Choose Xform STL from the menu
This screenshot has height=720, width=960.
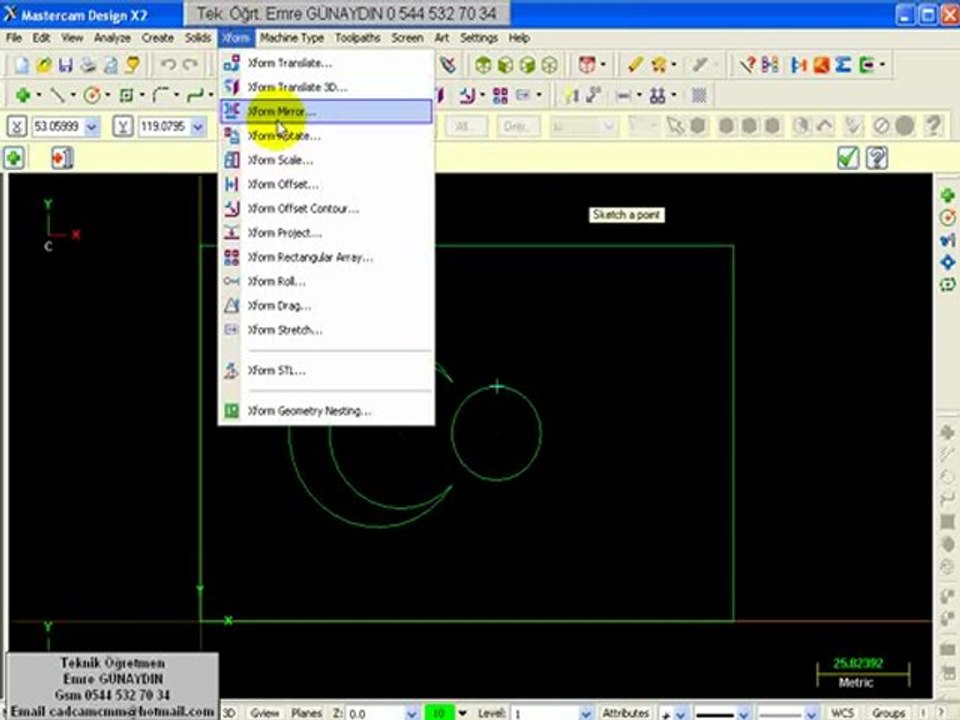point(326,370)
